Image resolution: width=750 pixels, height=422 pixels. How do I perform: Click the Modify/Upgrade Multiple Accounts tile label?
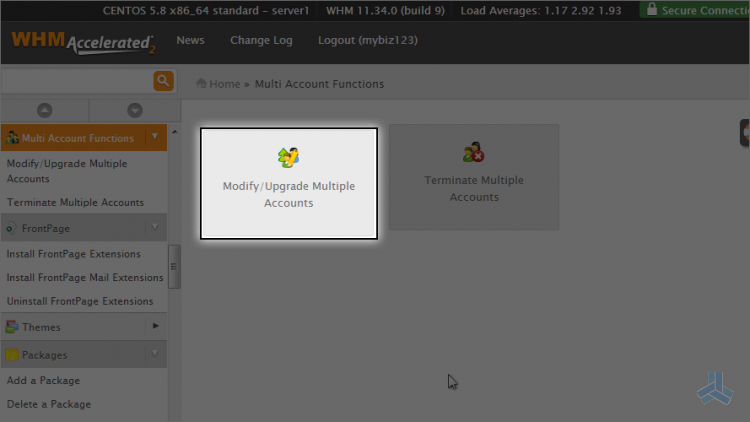(x=288, y=194)
